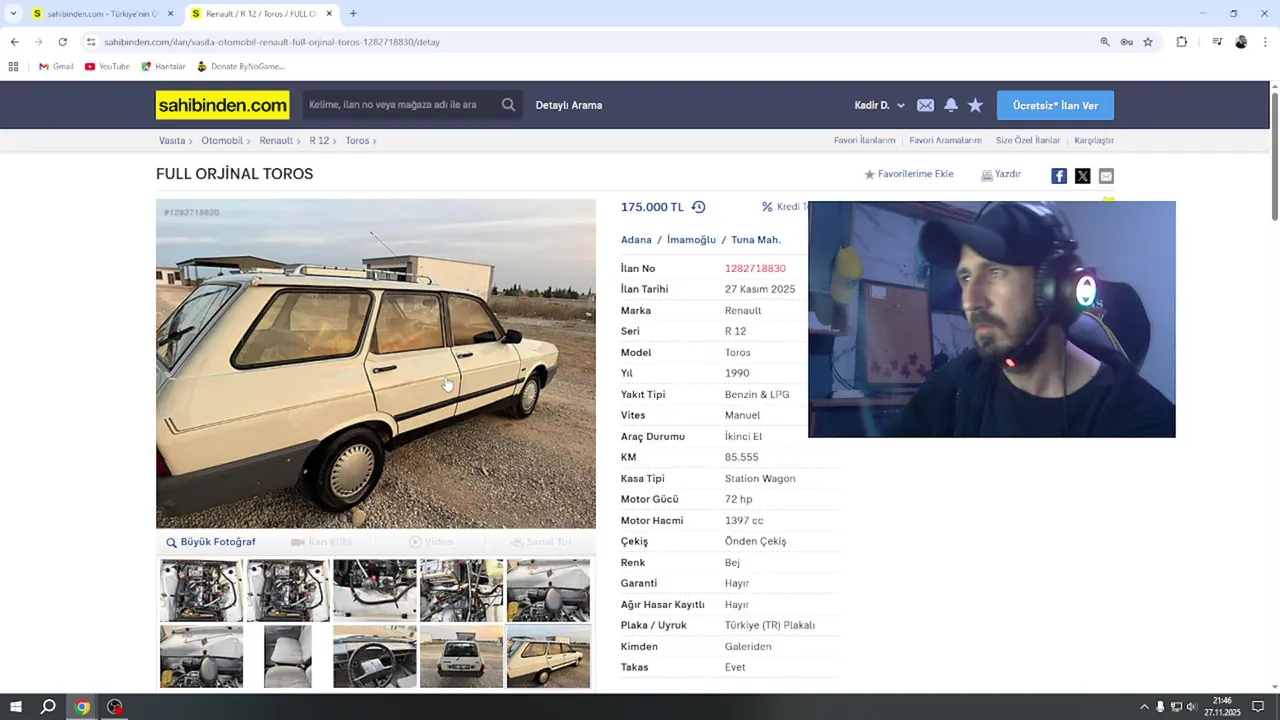Click price history clock icon next to 175.000 TL

click(x=698, y=207)
